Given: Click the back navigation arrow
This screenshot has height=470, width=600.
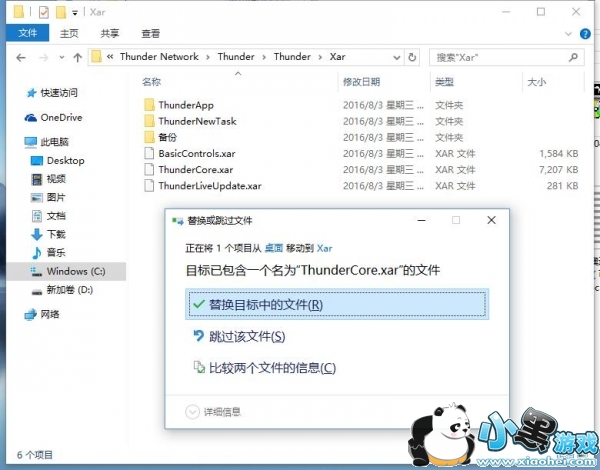Looking at the screenshot, I should [21, 57].
